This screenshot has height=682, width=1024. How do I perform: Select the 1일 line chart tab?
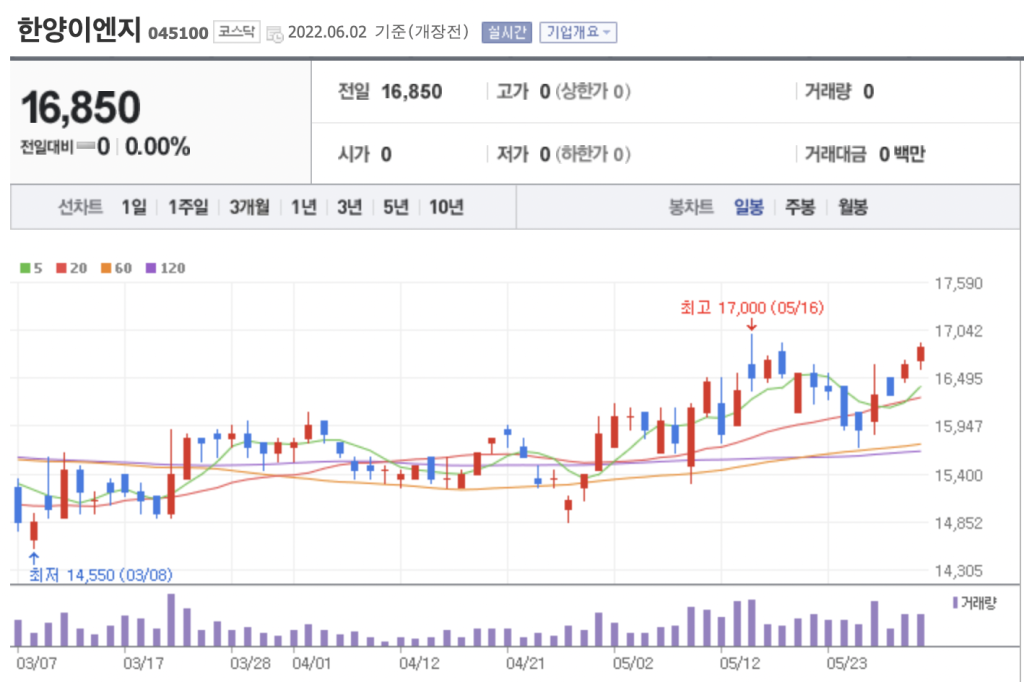pos(133,208)
